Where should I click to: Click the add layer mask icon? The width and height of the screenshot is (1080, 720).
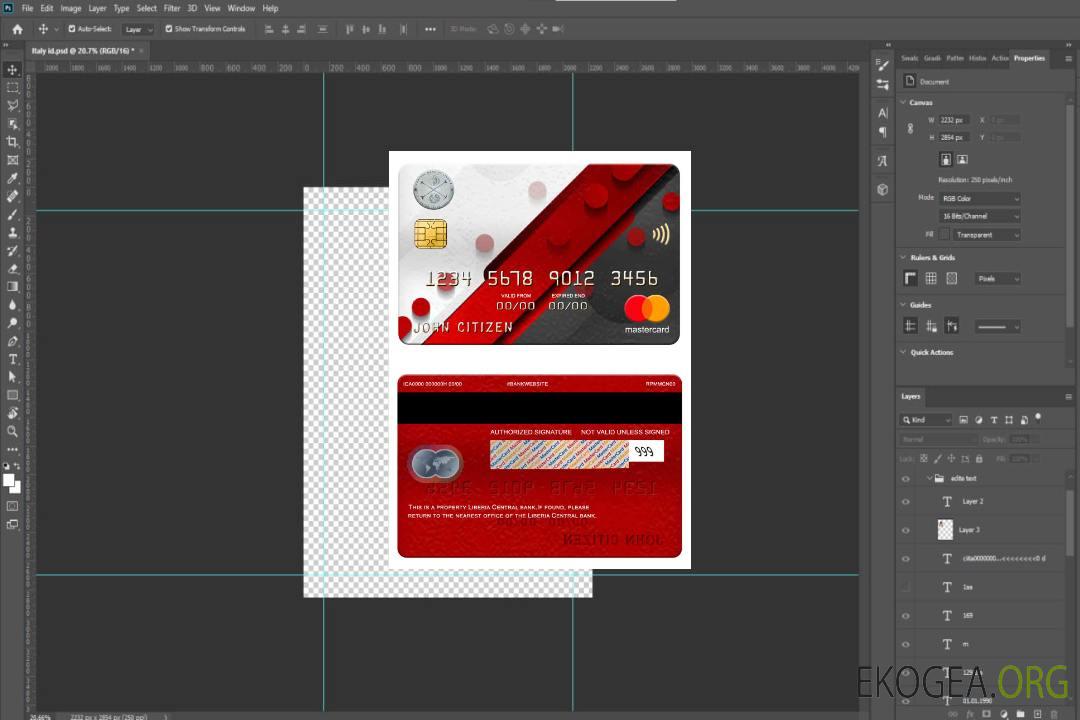(986, 714)
